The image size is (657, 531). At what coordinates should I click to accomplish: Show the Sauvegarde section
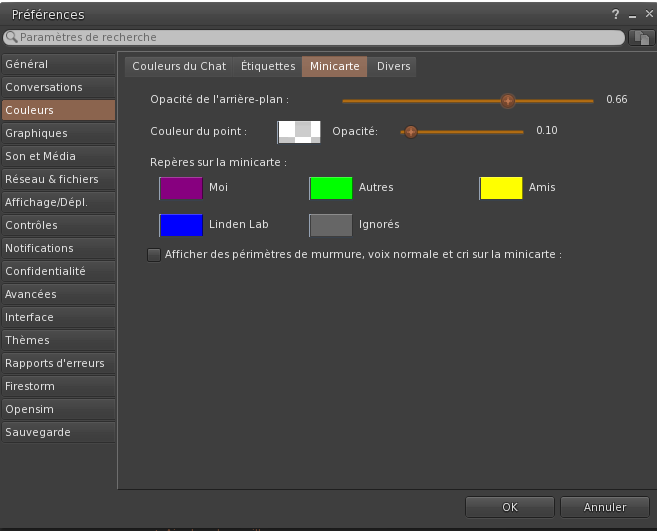coord(58,432)
